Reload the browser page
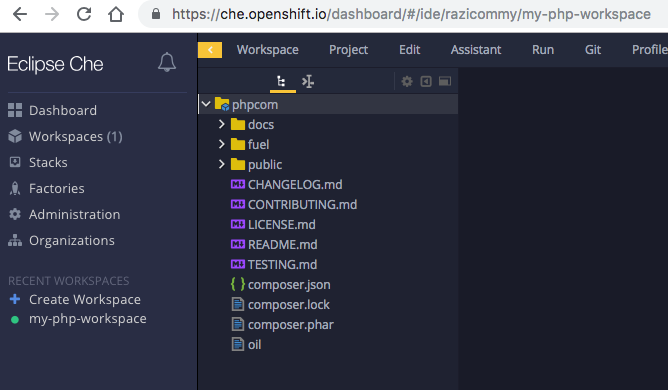668x390 pixels. pos(84,14)
